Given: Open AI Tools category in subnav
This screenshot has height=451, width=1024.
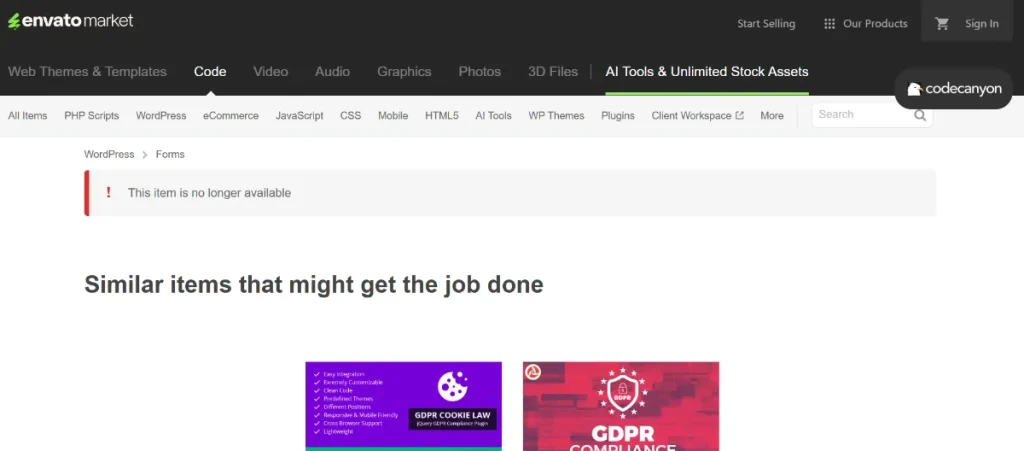Looking at the screenshot, I should (x=493, y=116).
